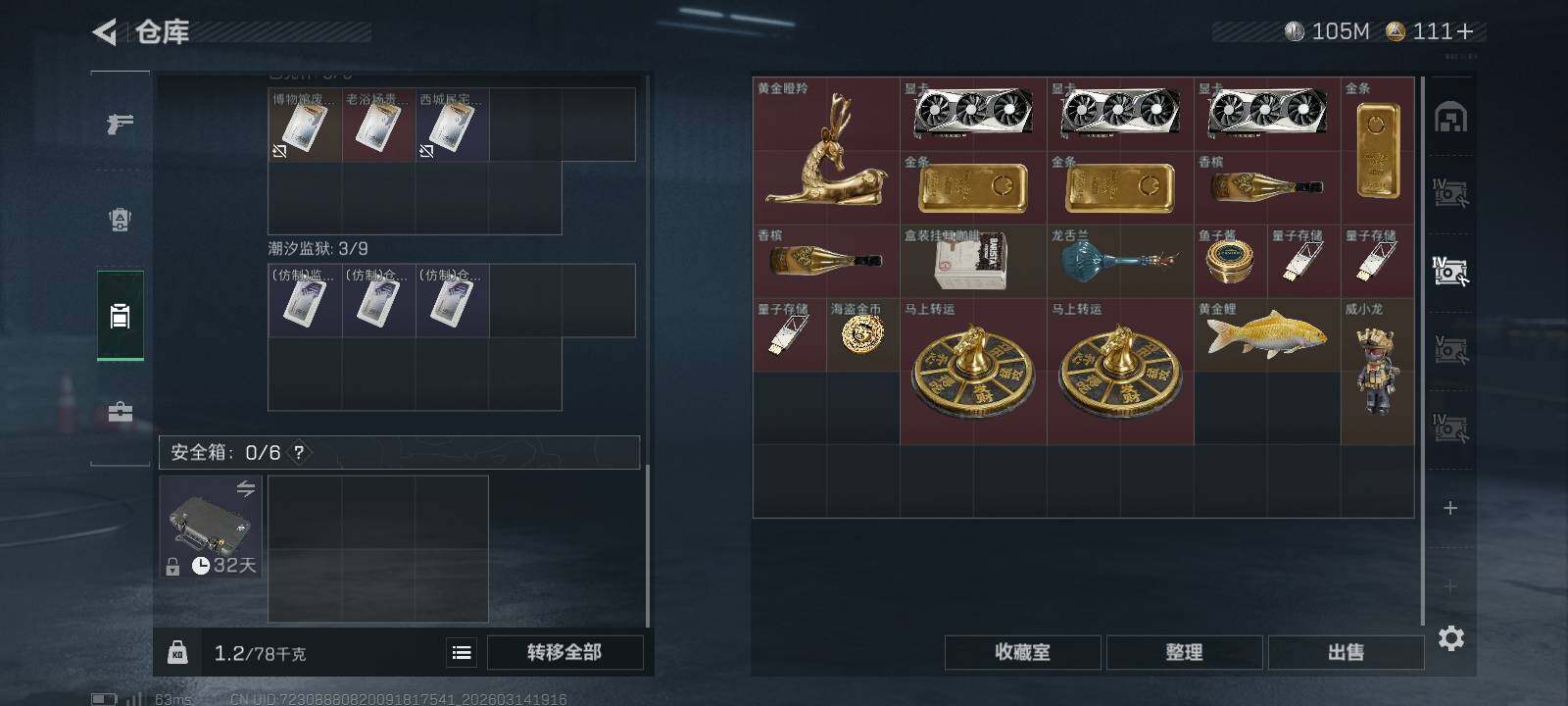Open the main warehouse house icon
1568x706 pixels.
[x=1450, y=118]
